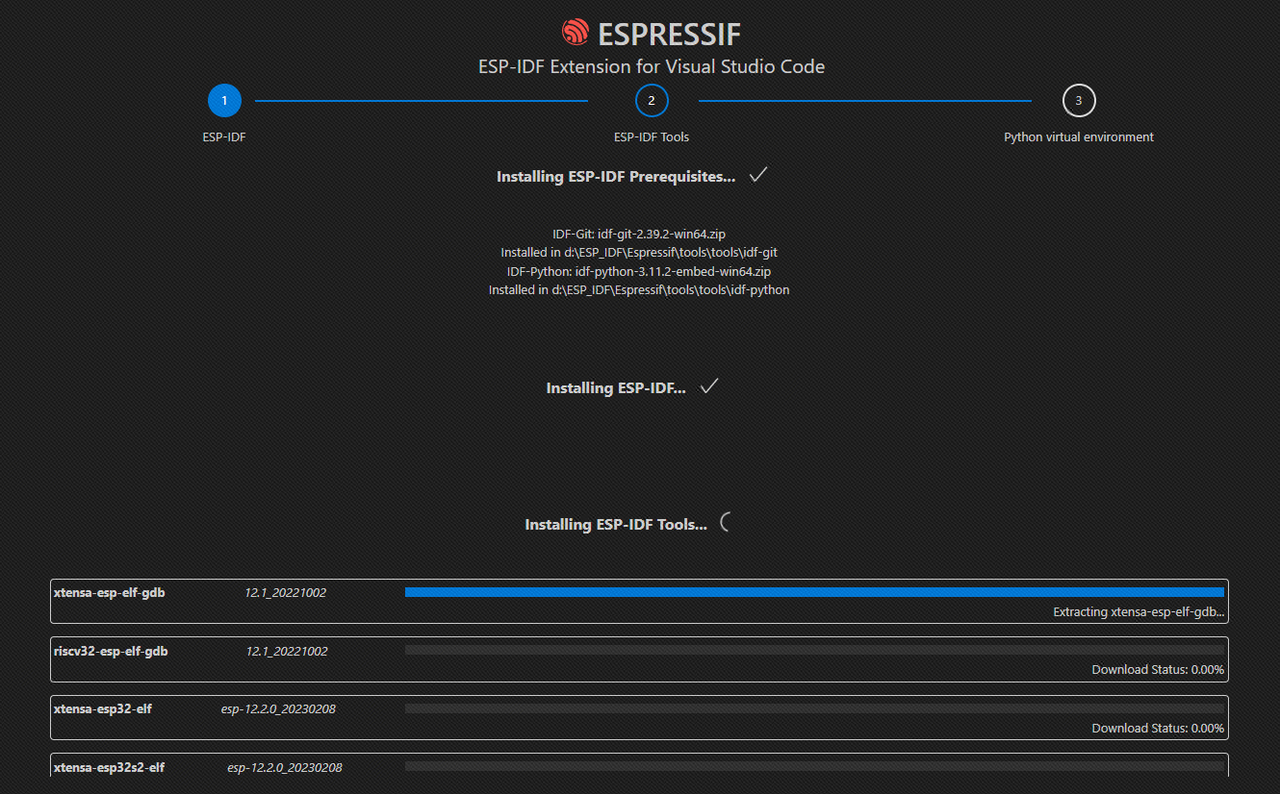Click the Installing ESP-IDF Prerequisites heading
This screenshot has height=794, width=1280.
click(x=616, y=176)
